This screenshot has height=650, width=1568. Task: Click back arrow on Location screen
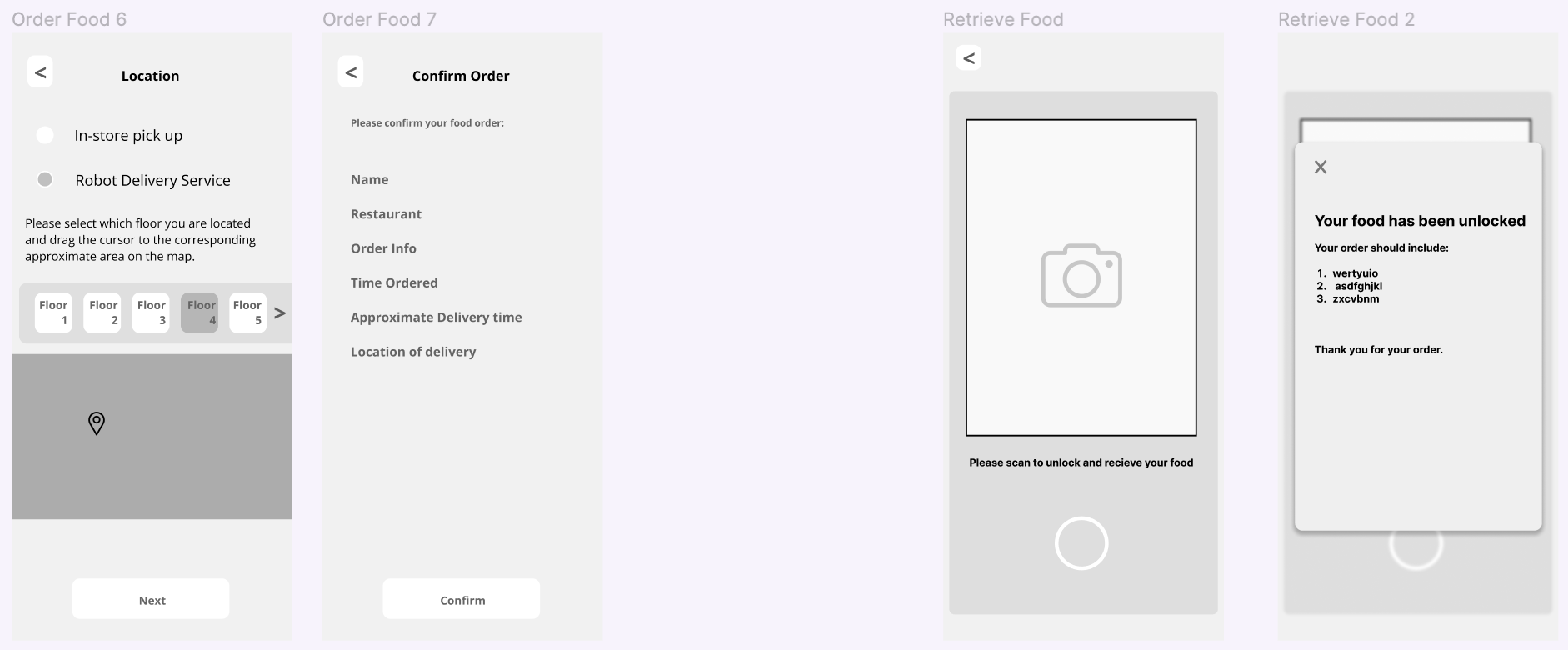[40, 72]
